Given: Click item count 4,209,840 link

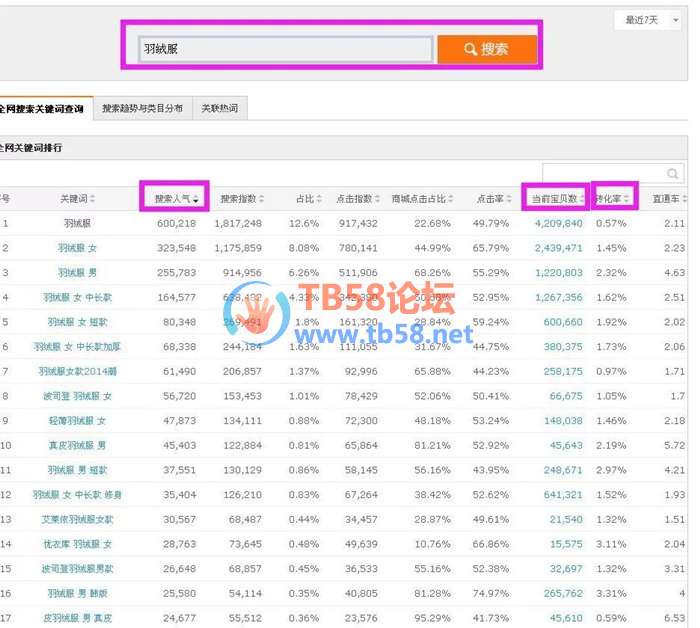Looking at the screenshot, I should [x=558, y=223].
